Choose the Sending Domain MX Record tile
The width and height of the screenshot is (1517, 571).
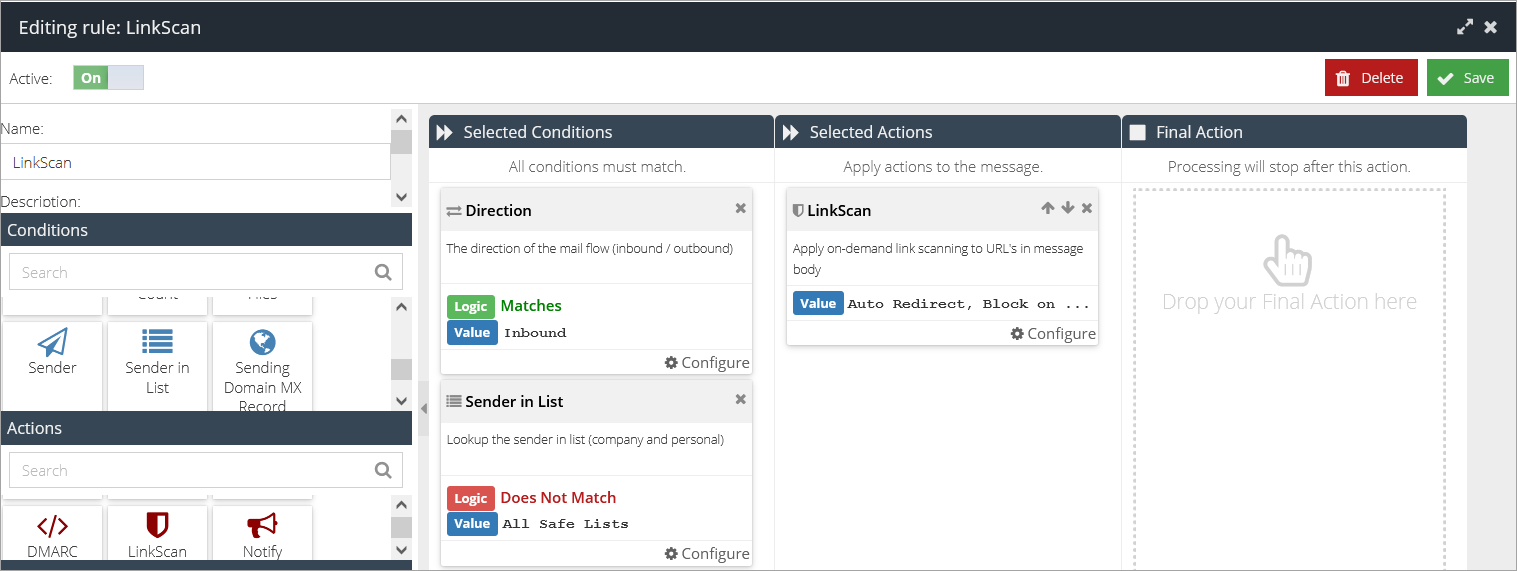[x=262, y=366]
